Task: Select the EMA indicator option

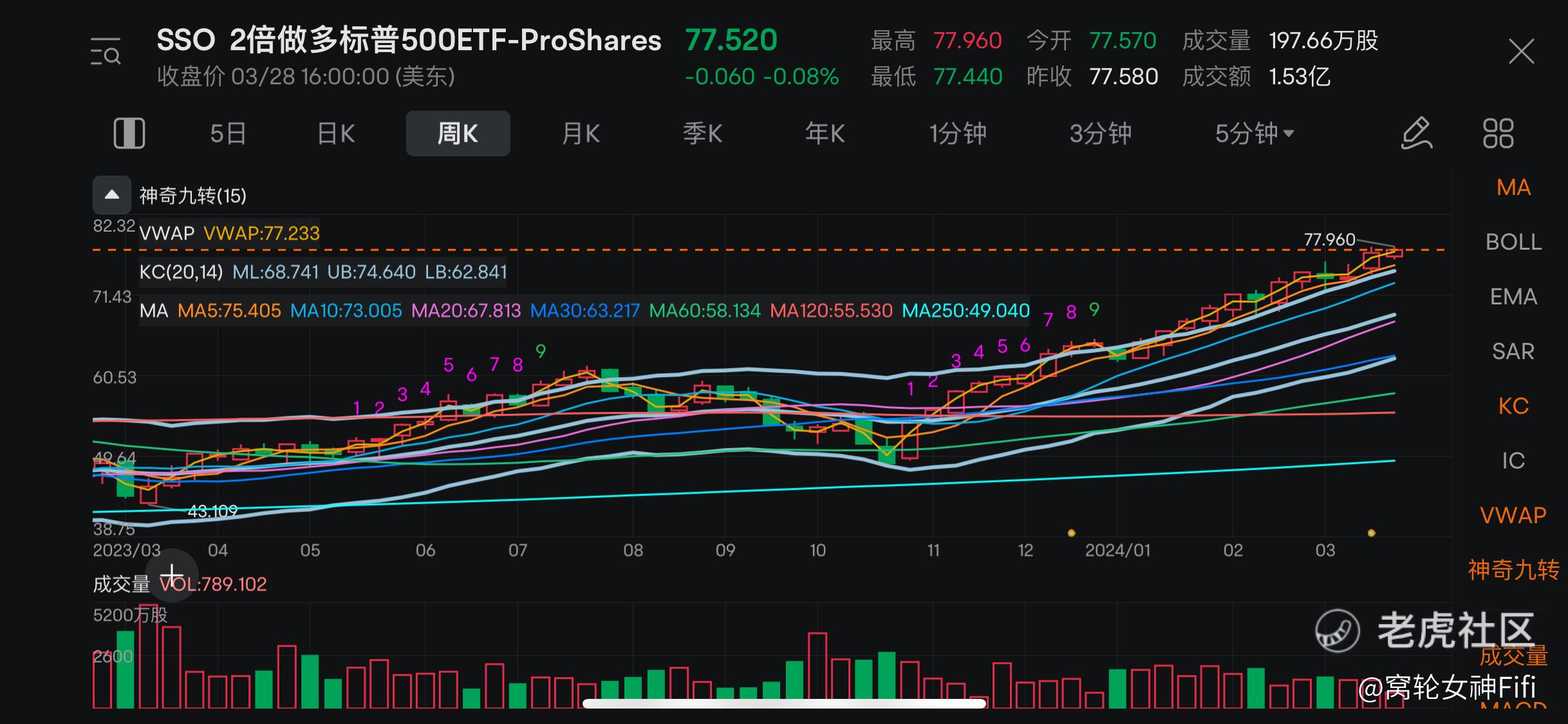Action: [1513, 297]
